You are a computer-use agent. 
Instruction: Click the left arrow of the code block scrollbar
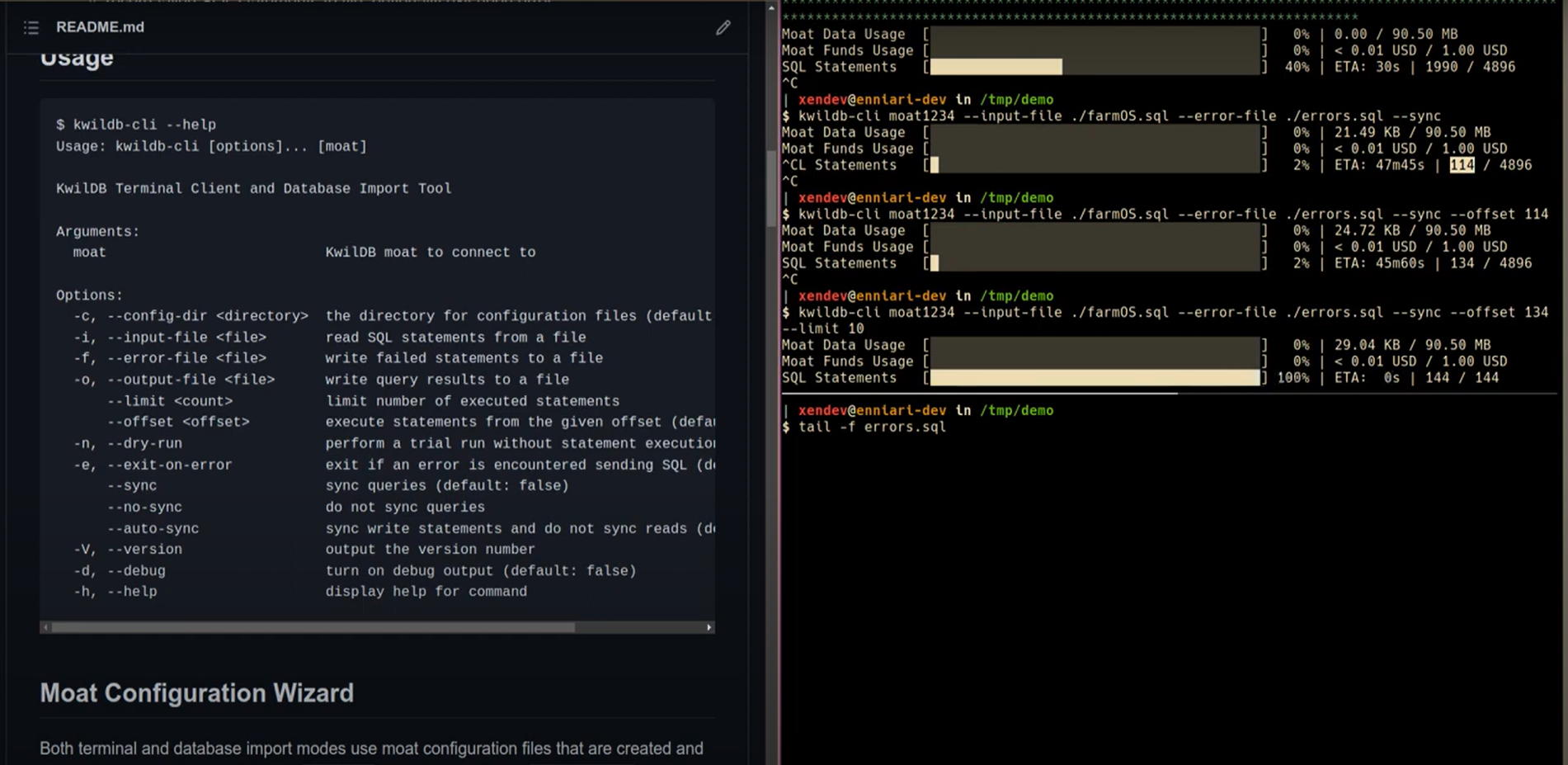click(45, 627)
